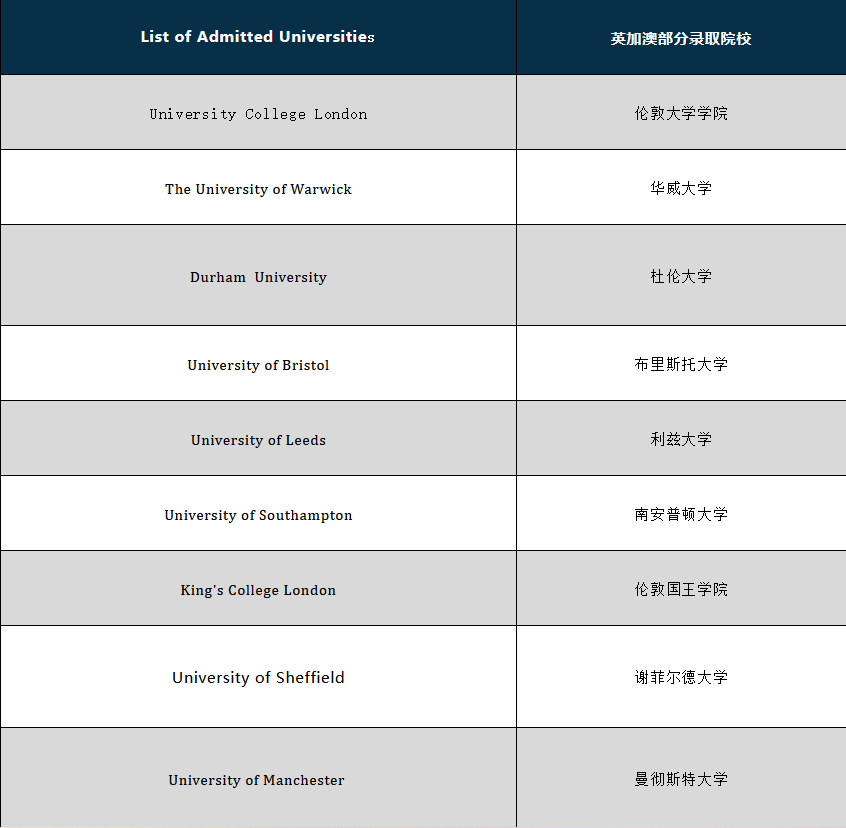Select the 华威大学 cell
846x828 pixels.
tap(681, 188)
